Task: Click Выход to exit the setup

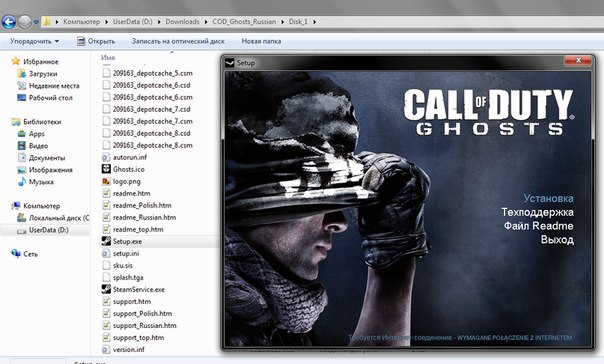Action: coord(557,240)
